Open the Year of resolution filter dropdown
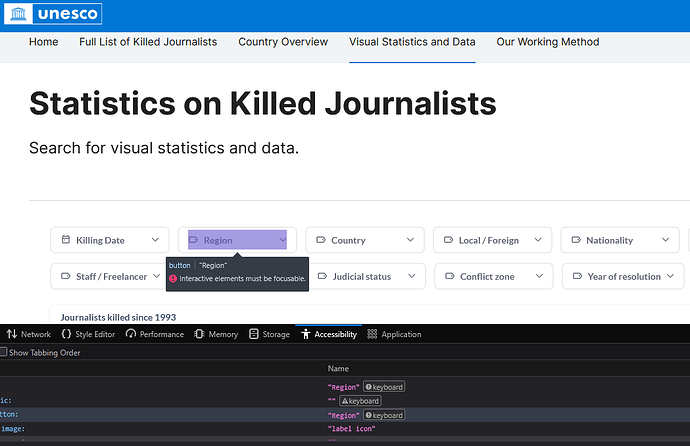The image size is (690, 446). coord(623,276)
